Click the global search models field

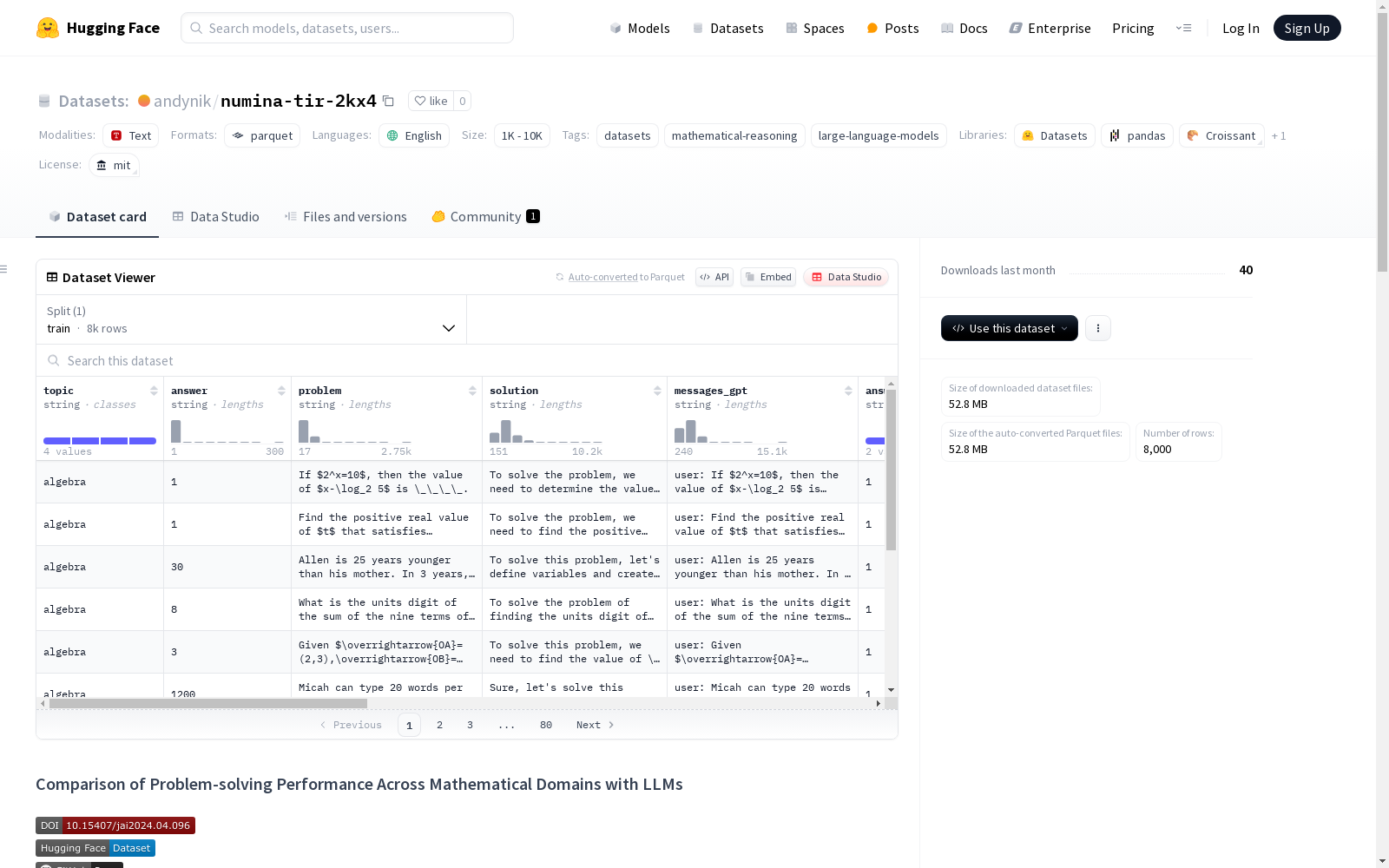tap(347, 28)
